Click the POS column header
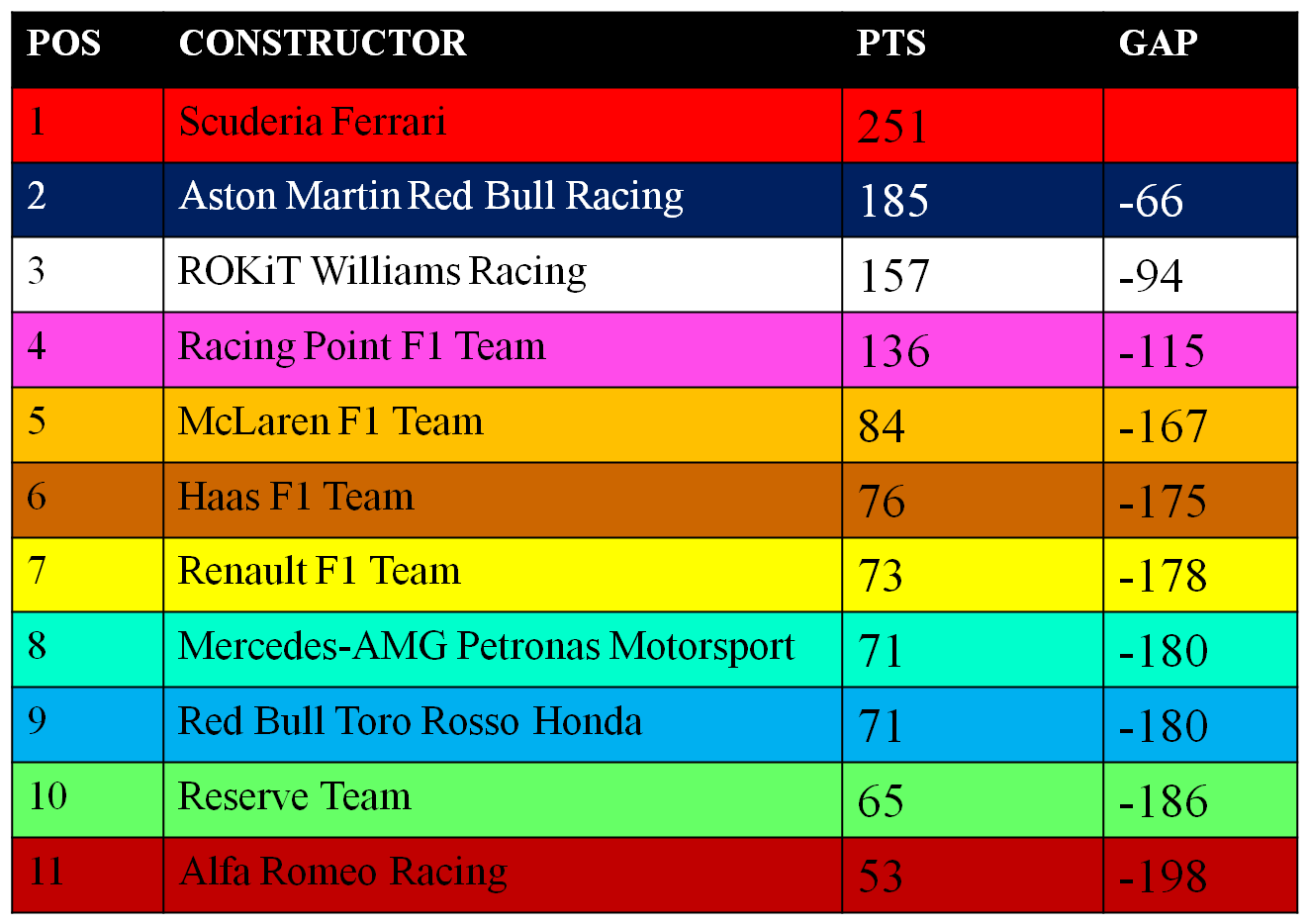The image size is (1309, 924). (64, 43)
